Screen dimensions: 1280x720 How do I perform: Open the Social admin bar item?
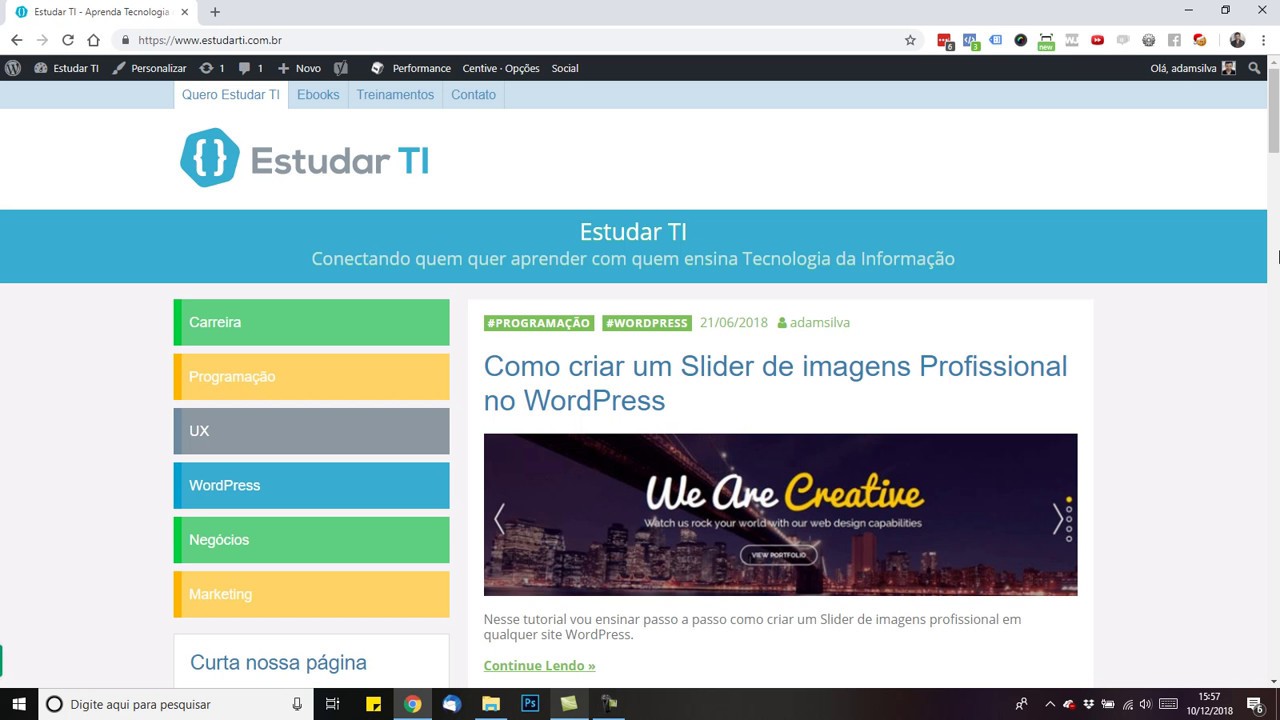tap(565, 68)
